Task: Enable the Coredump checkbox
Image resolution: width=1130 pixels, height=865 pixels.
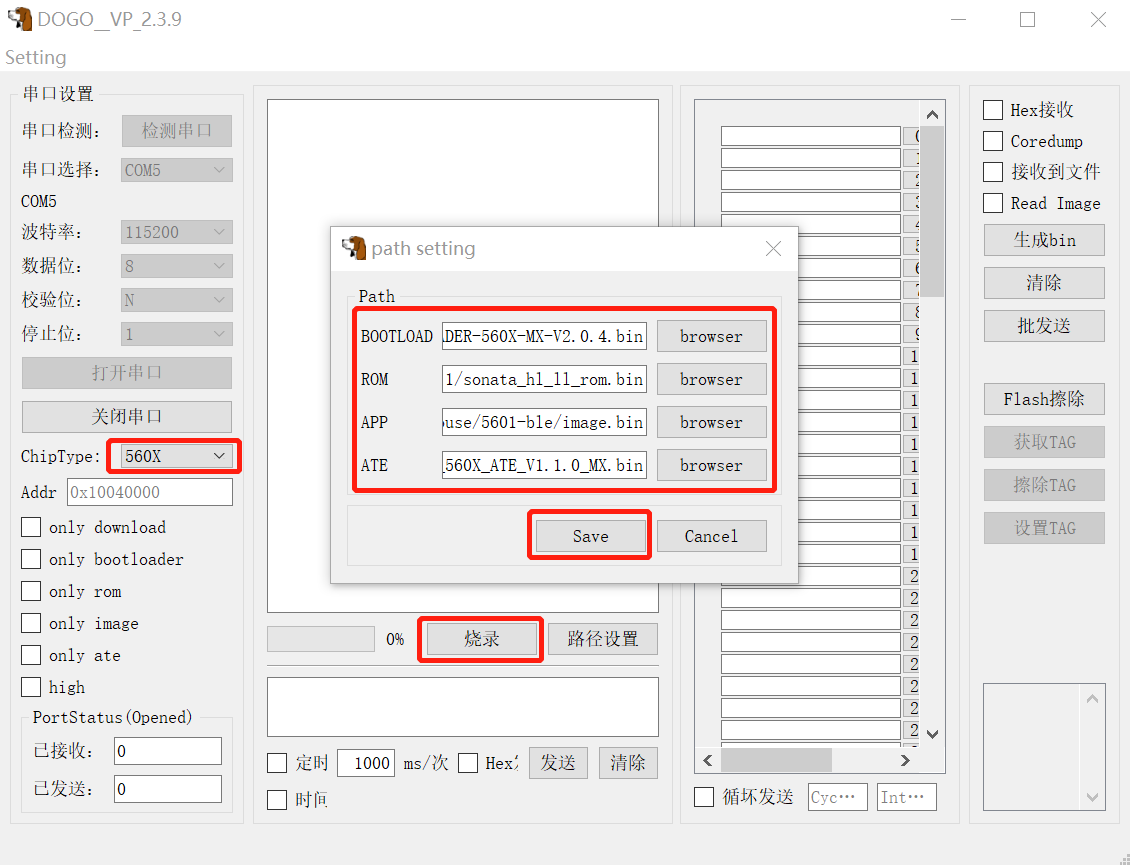Action: pyautogui.click(x=993, y=141)
